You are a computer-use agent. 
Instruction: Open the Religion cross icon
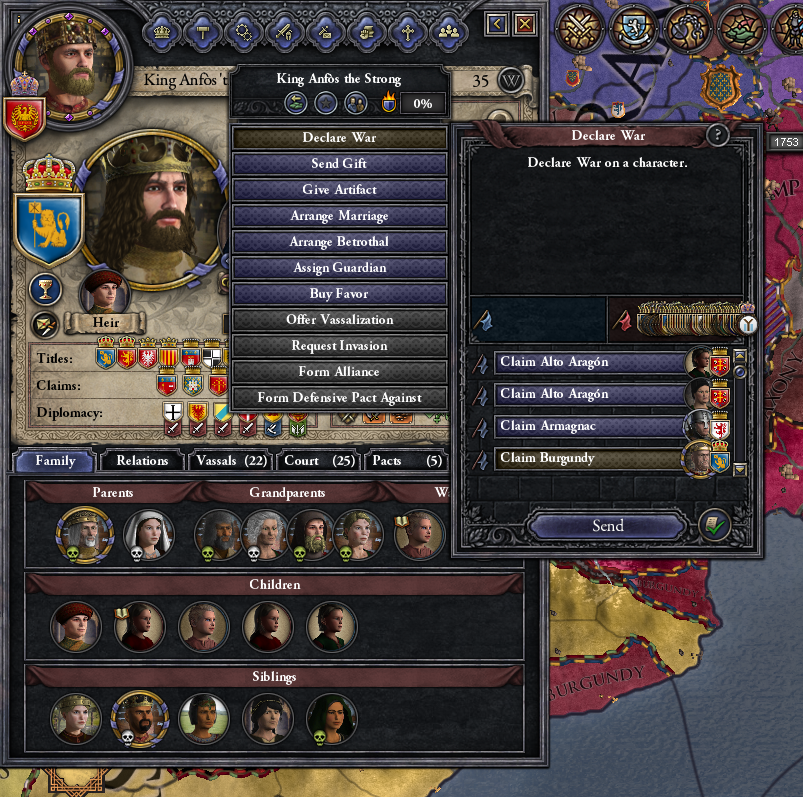(408, 32)
